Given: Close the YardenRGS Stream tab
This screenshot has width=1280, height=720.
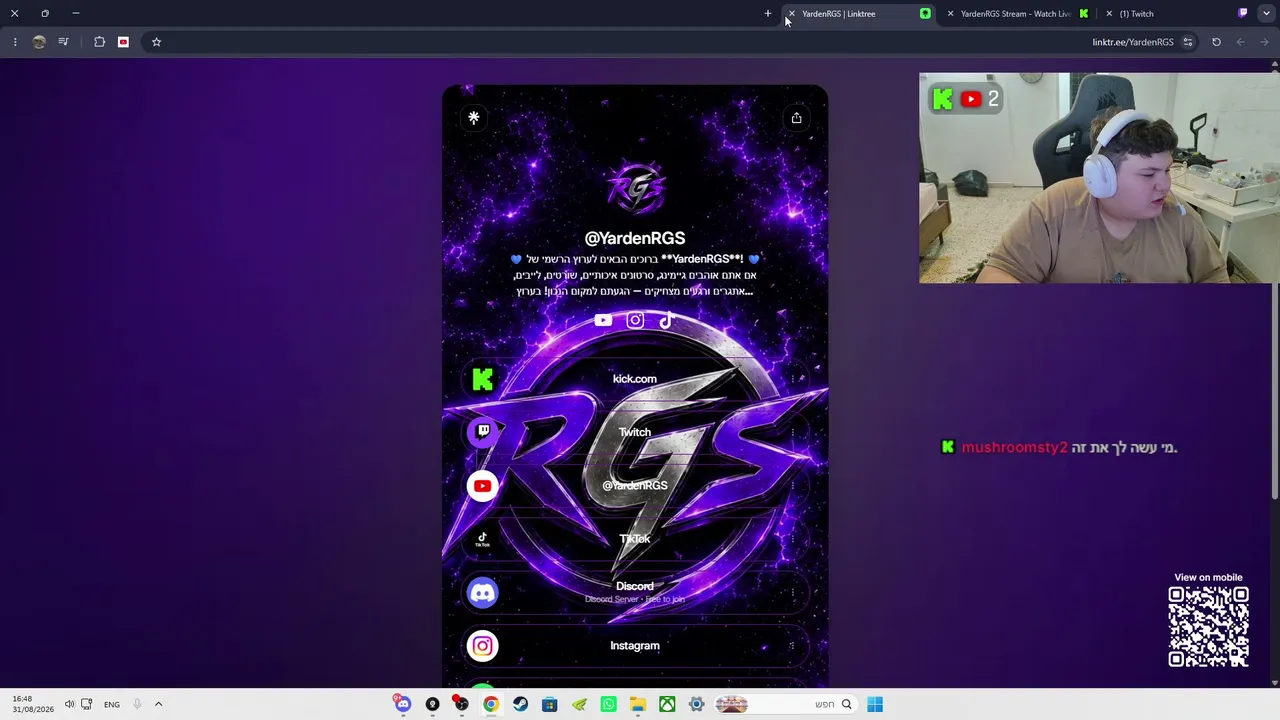Looking at the screenshot, I should click(950, 14).
